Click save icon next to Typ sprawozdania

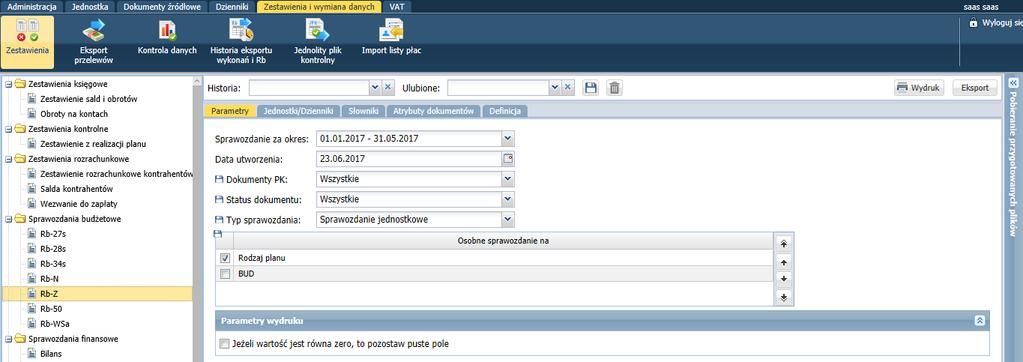click(219, 220)
